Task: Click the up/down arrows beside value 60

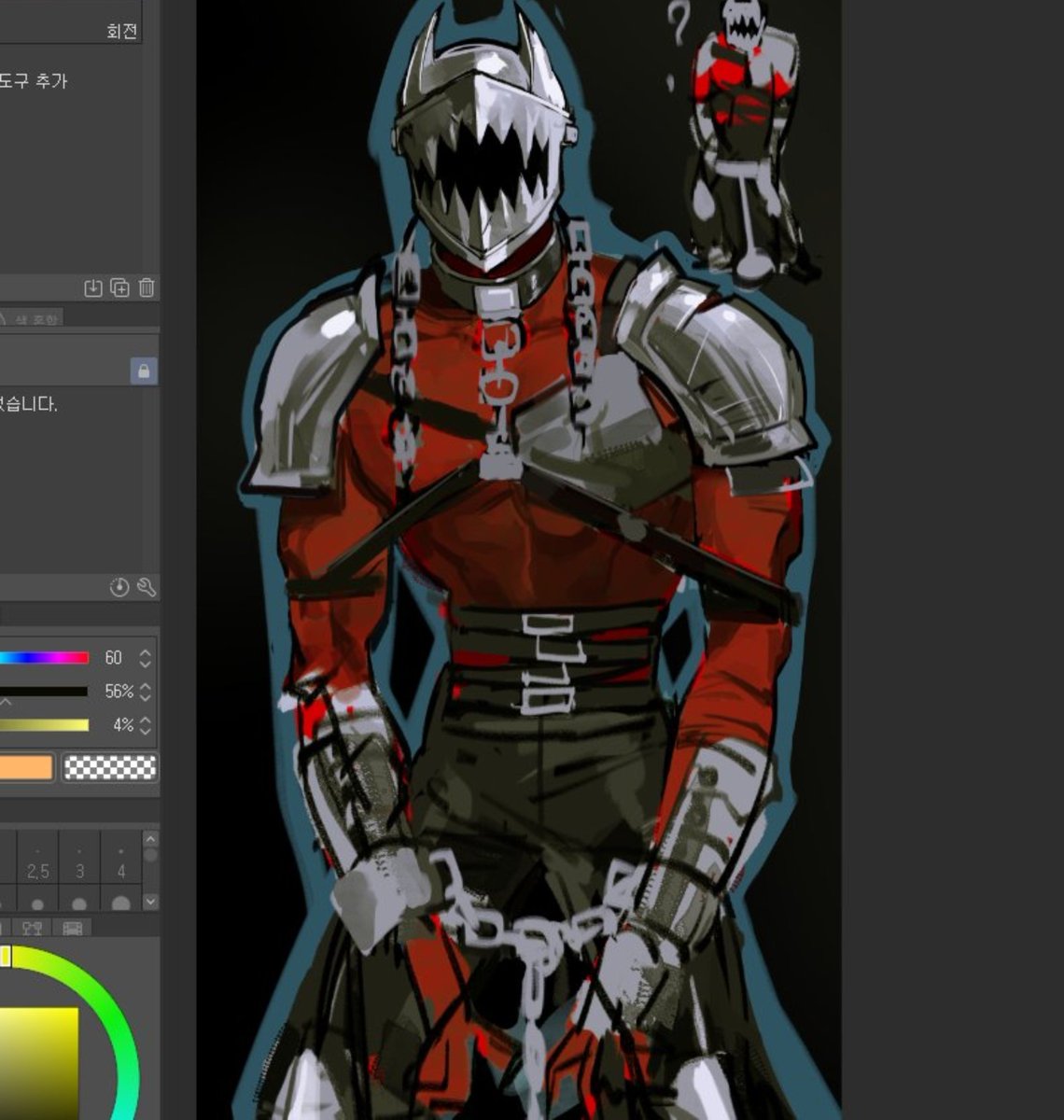Action: (x=145, y=658)
